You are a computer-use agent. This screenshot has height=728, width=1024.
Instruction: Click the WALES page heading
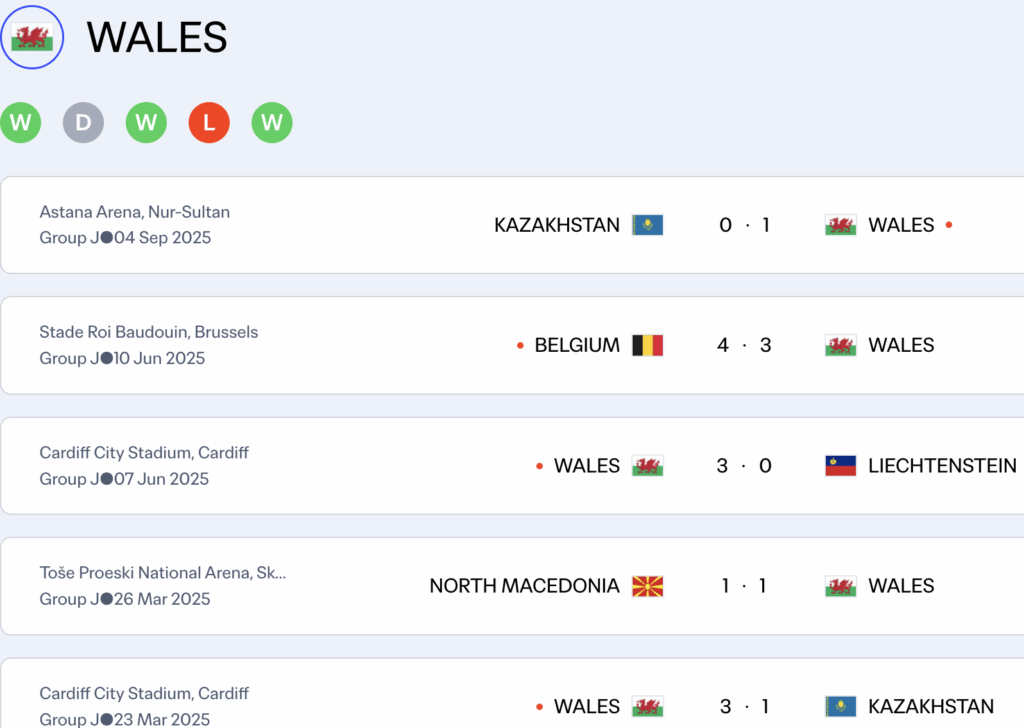point(157,37)
